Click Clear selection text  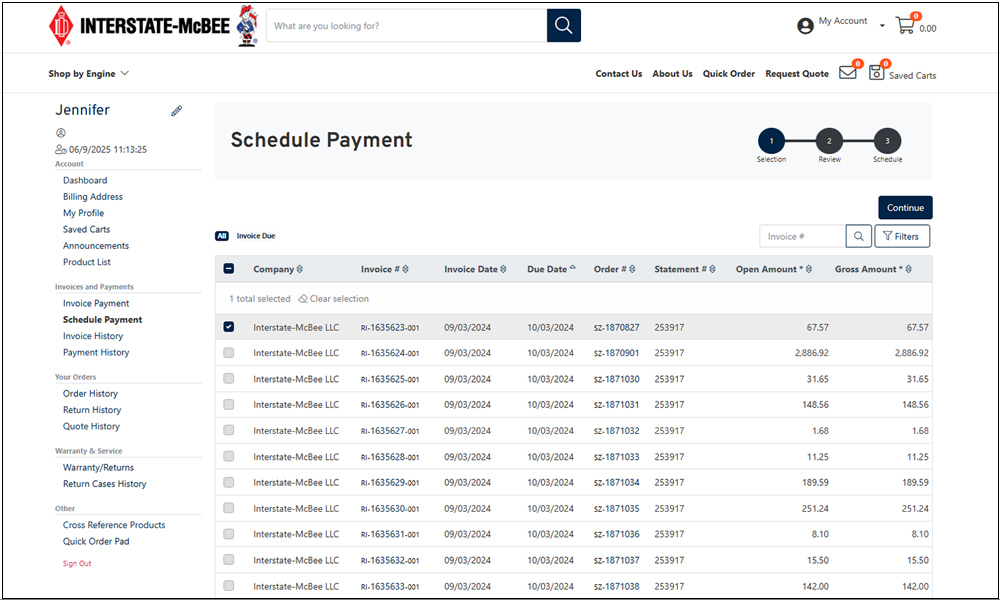tap(339, 298)
